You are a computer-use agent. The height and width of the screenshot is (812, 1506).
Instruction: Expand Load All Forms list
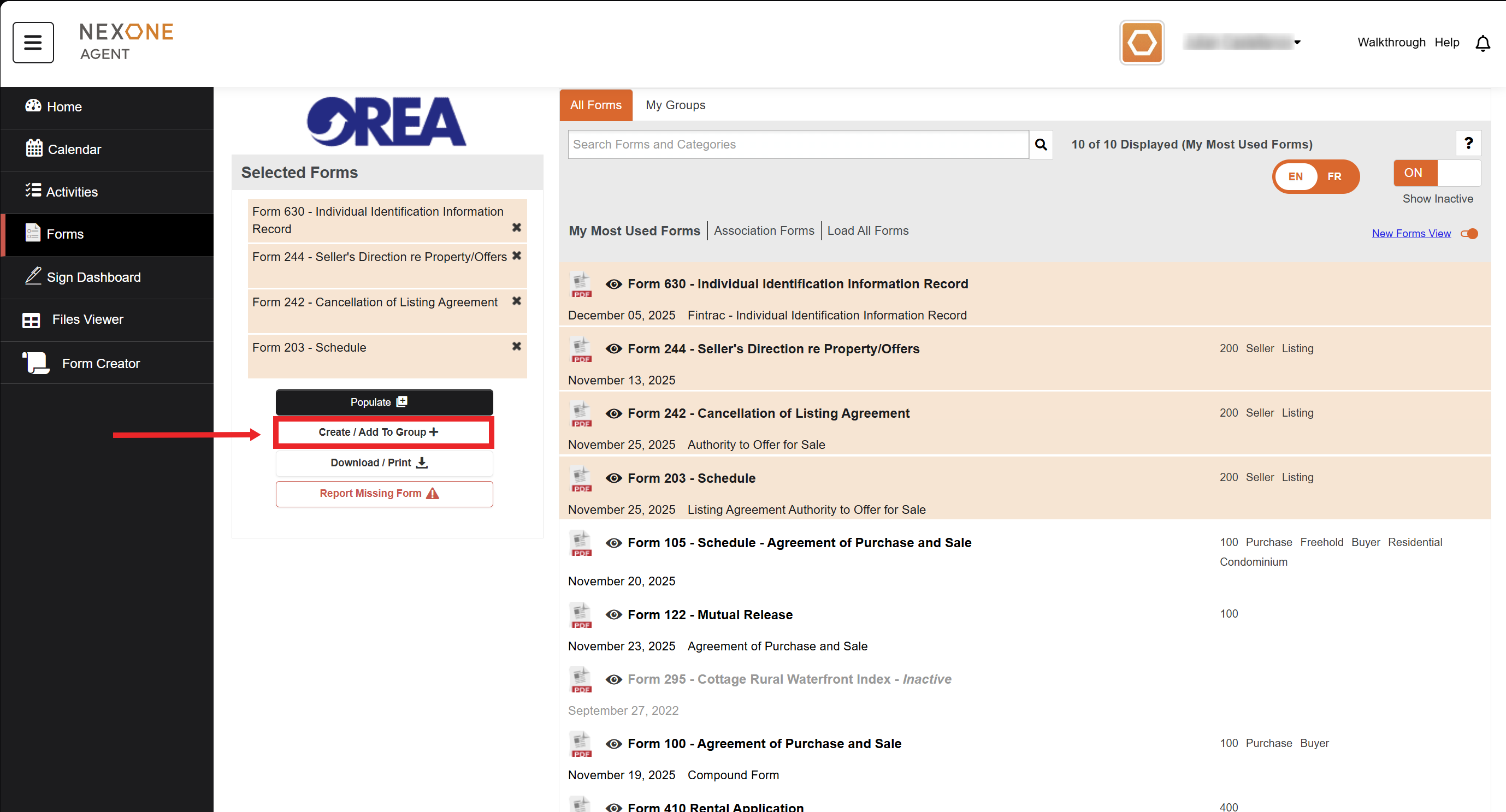[867, 231]
